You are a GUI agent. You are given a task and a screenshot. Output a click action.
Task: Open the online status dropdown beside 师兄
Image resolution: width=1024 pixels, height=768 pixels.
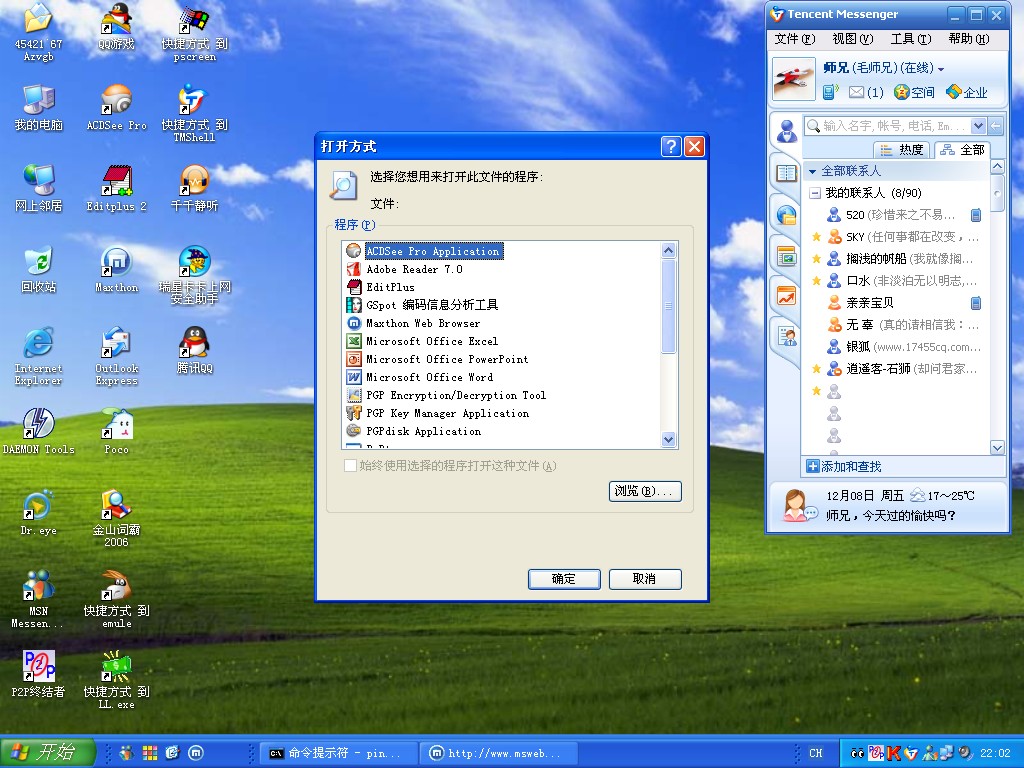point(941,69)
